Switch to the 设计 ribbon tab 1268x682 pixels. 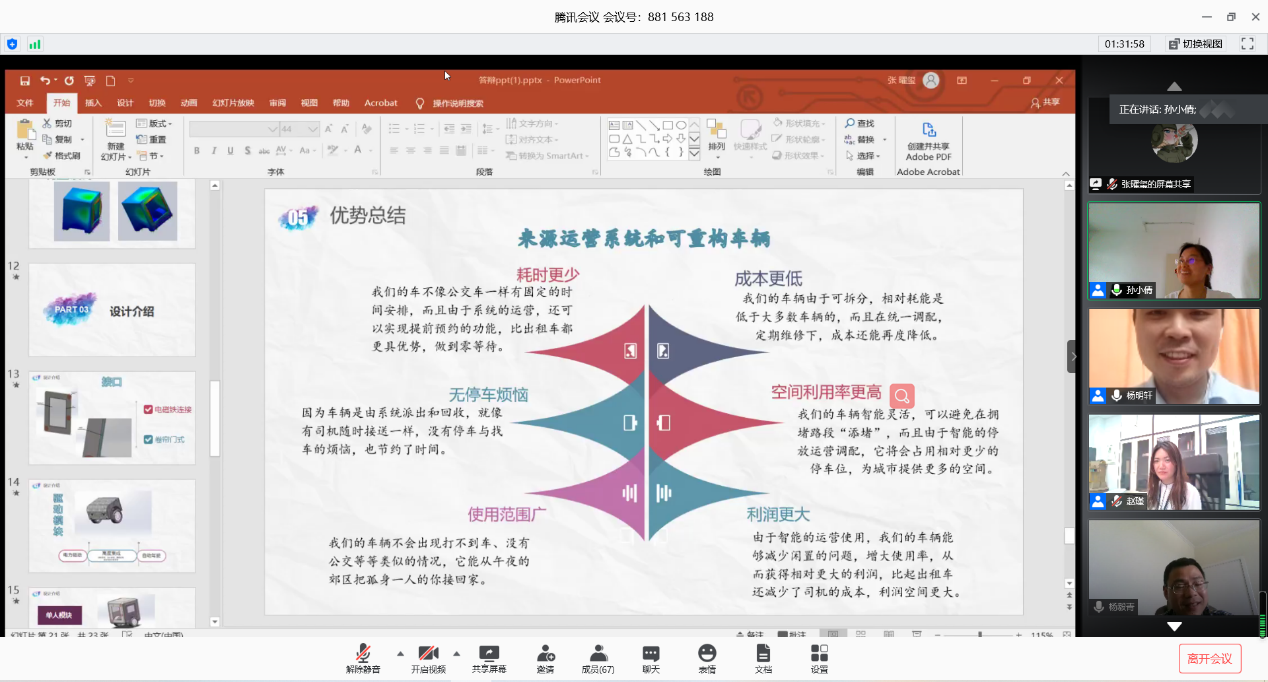pos(125,103)
